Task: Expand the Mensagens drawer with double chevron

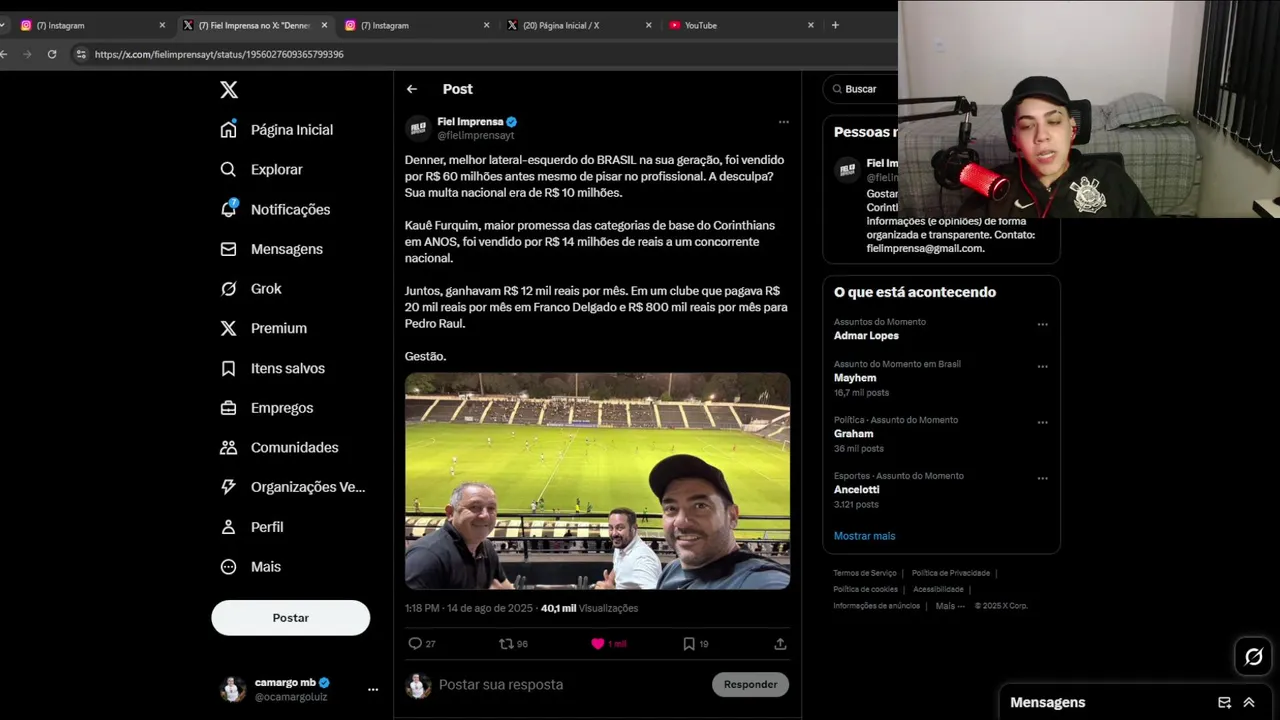Action: tap(1249, 702)
